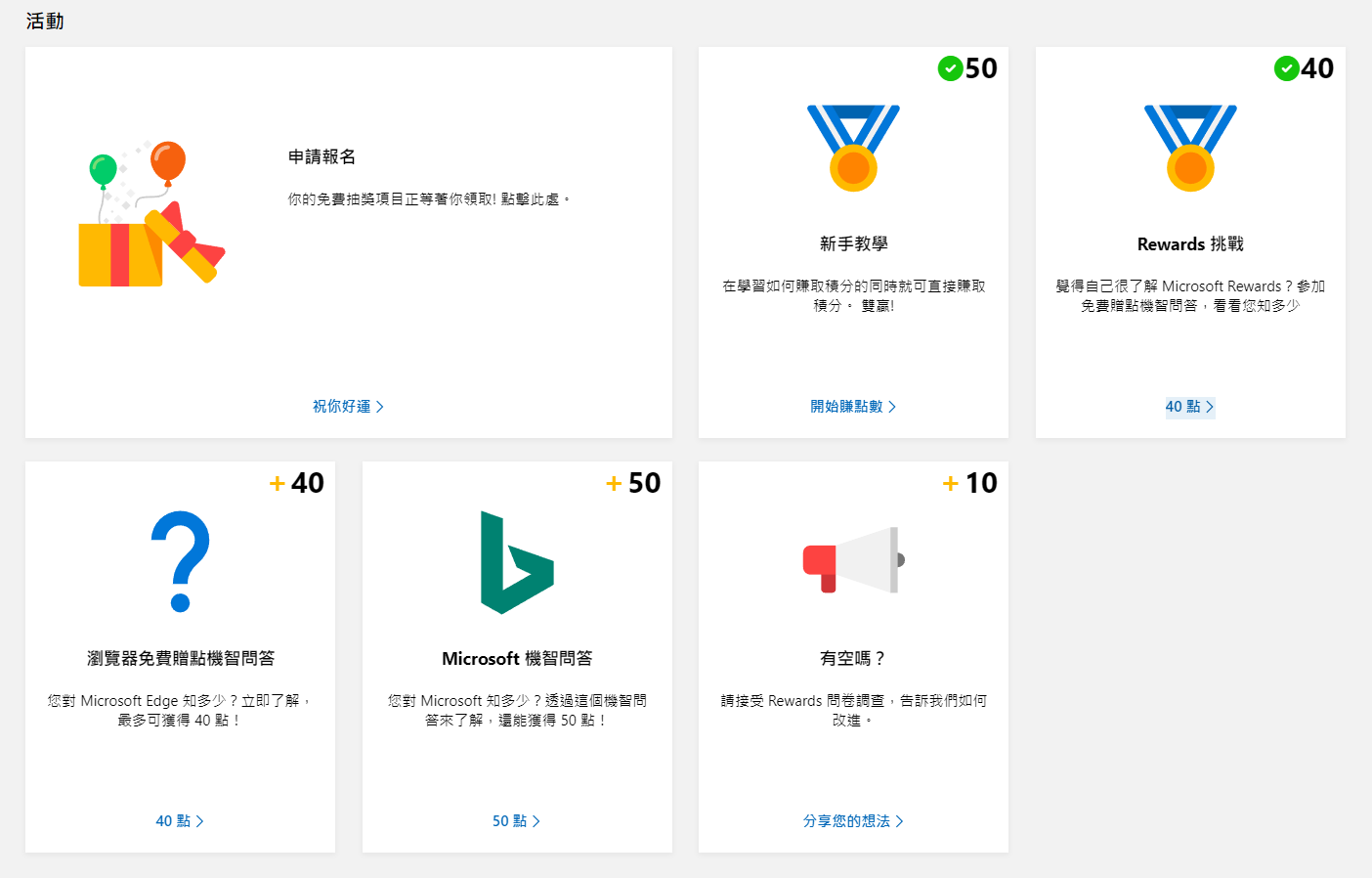This screenshot has width=1372, height=878.
Task: Click the 您對 Microsoft 知多少 description
Action: 517,711
